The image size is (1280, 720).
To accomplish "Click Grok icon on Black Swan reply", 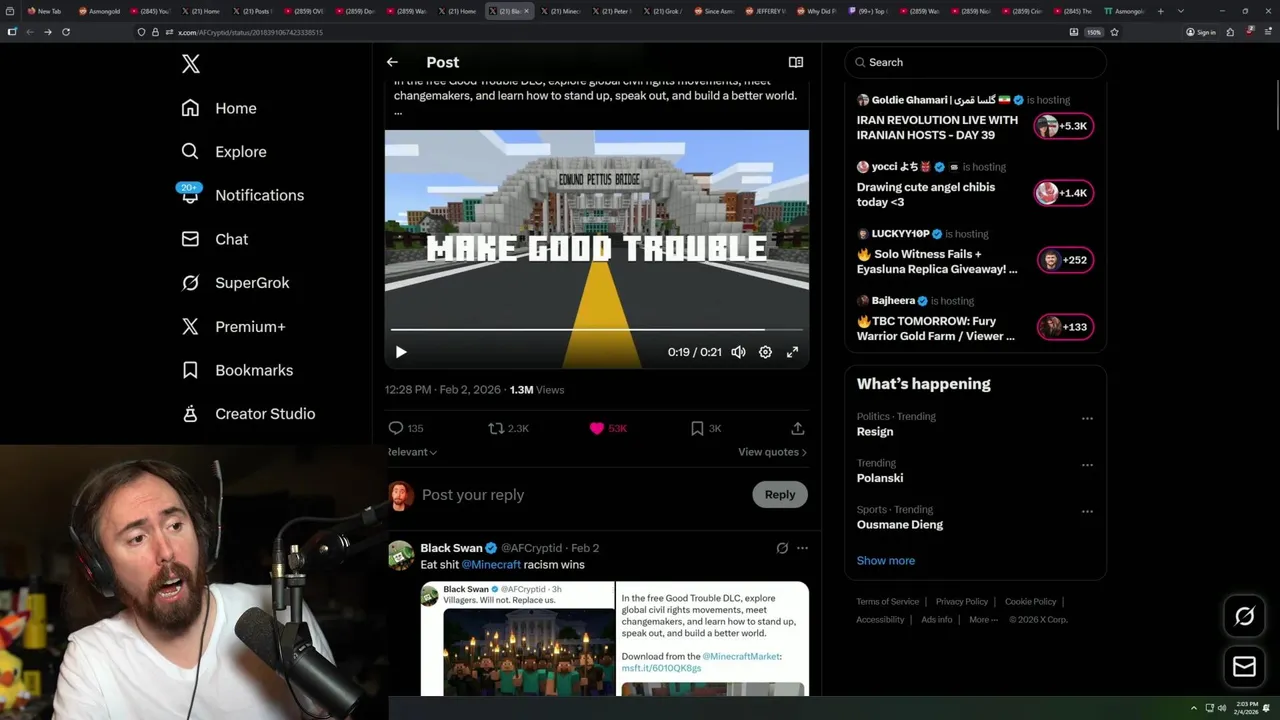I will [x=782, y=548].
